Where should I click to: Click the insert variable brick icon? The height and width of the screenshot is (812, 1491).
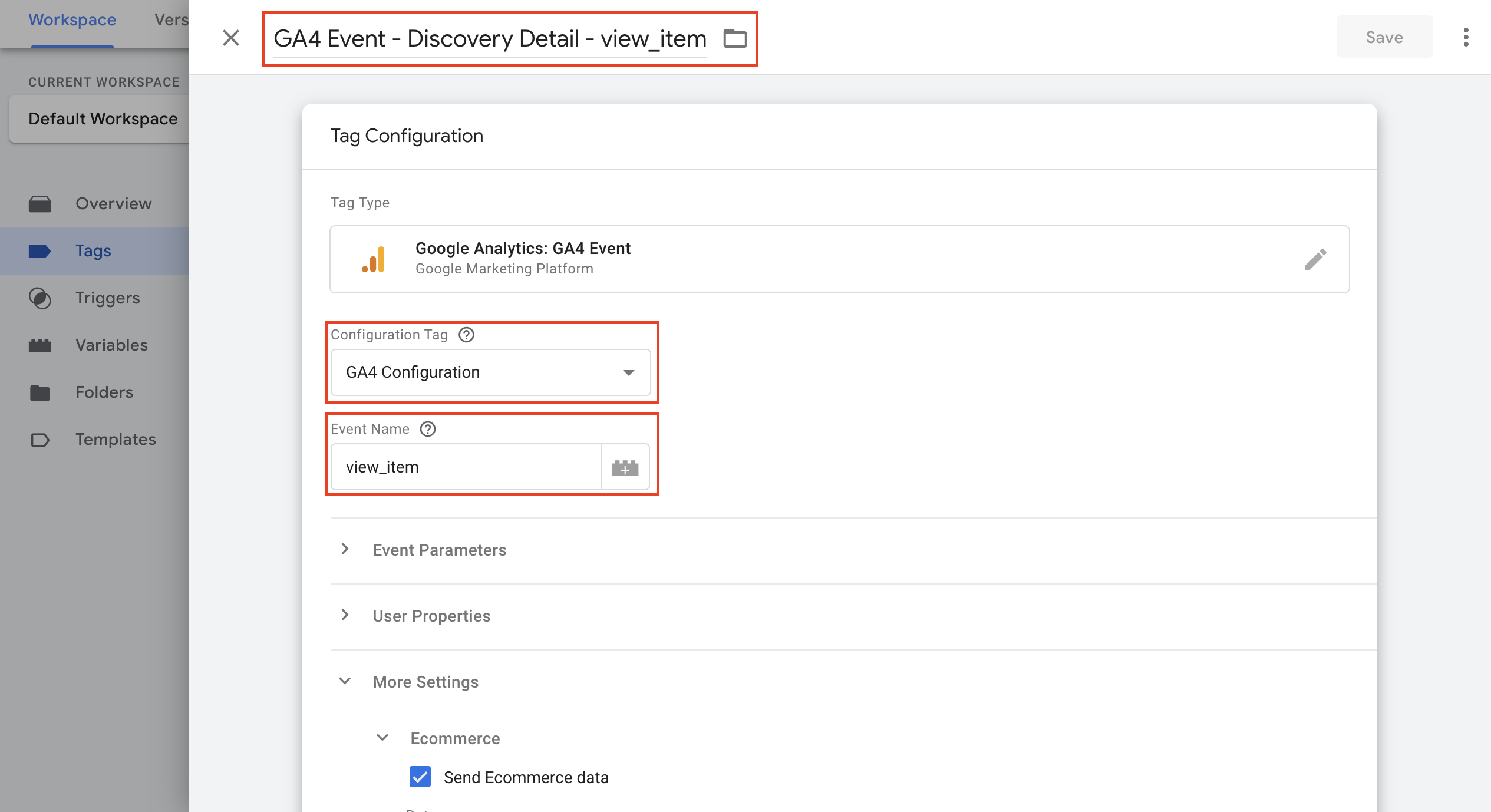pyautogui.click(x=625, y=467)
